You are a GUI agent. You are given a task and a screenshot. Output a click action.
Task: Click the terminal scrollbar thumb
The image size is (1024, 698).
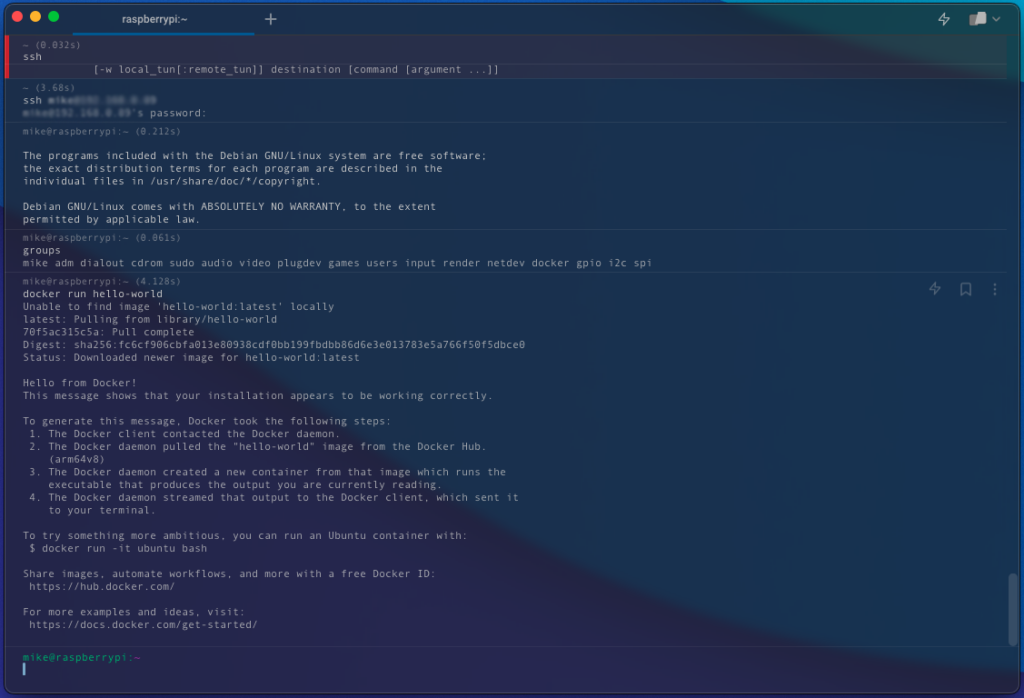click(1012, 609)
